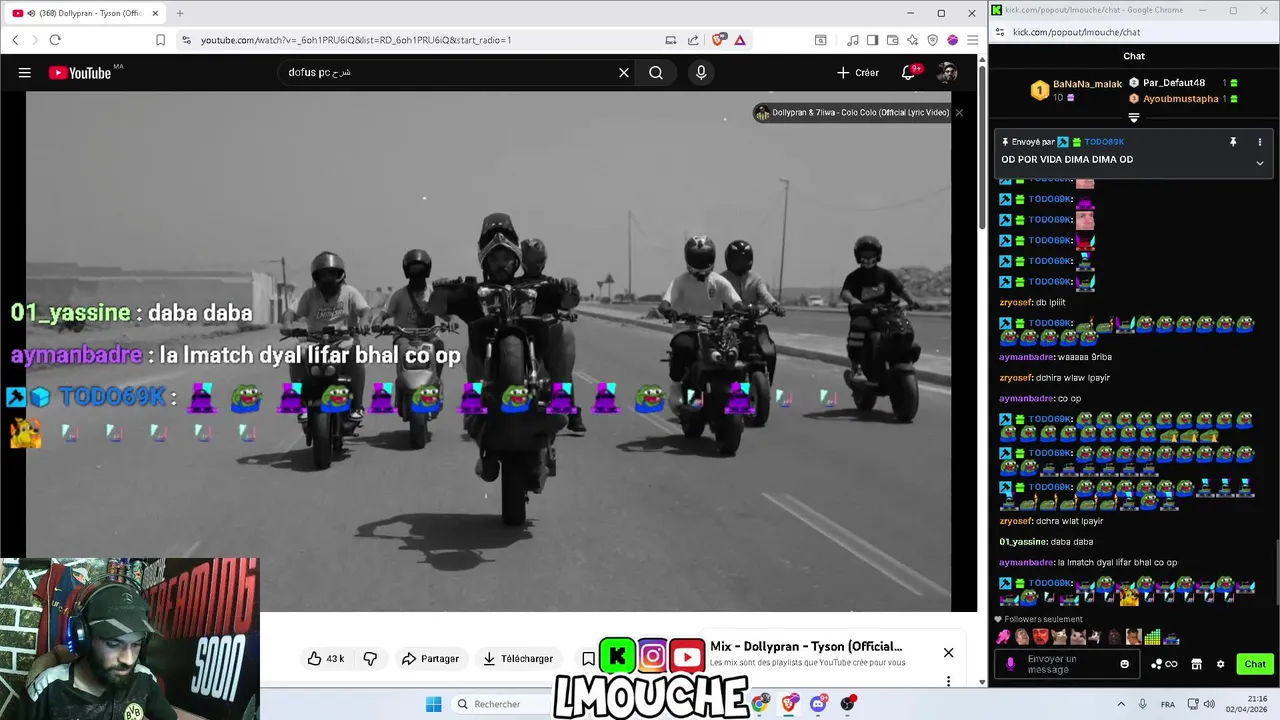Open the Windows Start menu

click(433, 704)
